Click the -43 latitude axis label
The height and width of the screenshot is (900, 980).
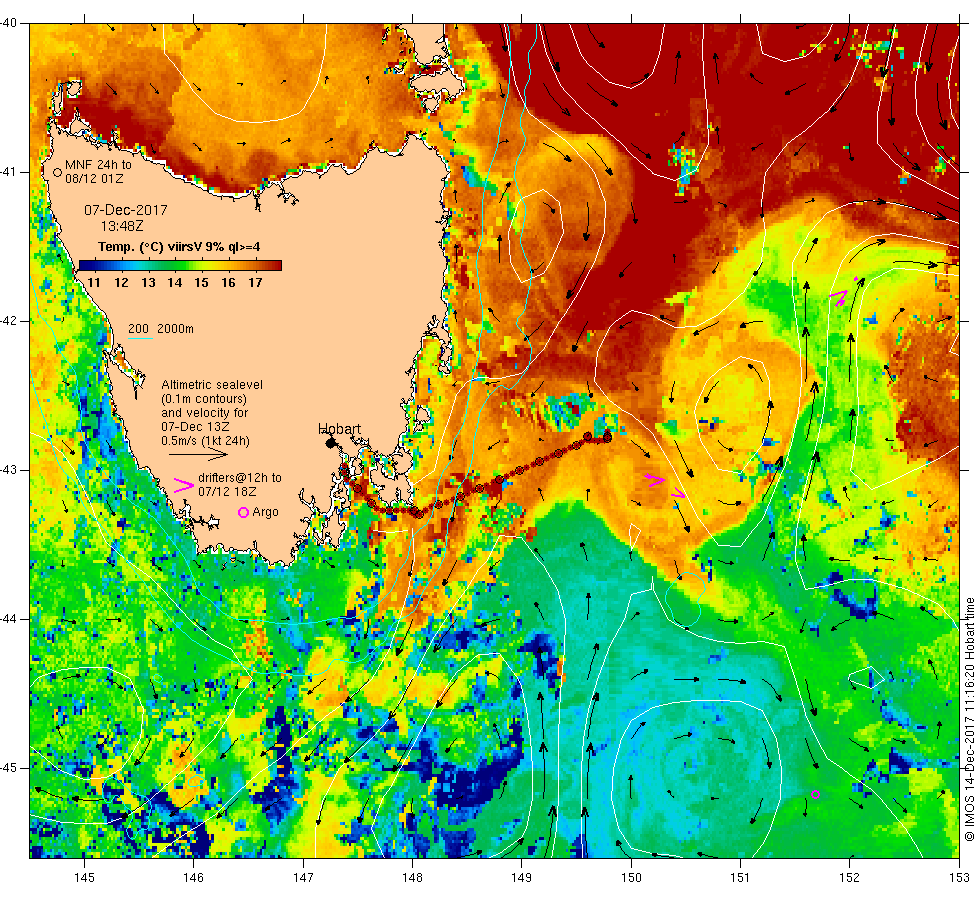click(x=9, y=470)
